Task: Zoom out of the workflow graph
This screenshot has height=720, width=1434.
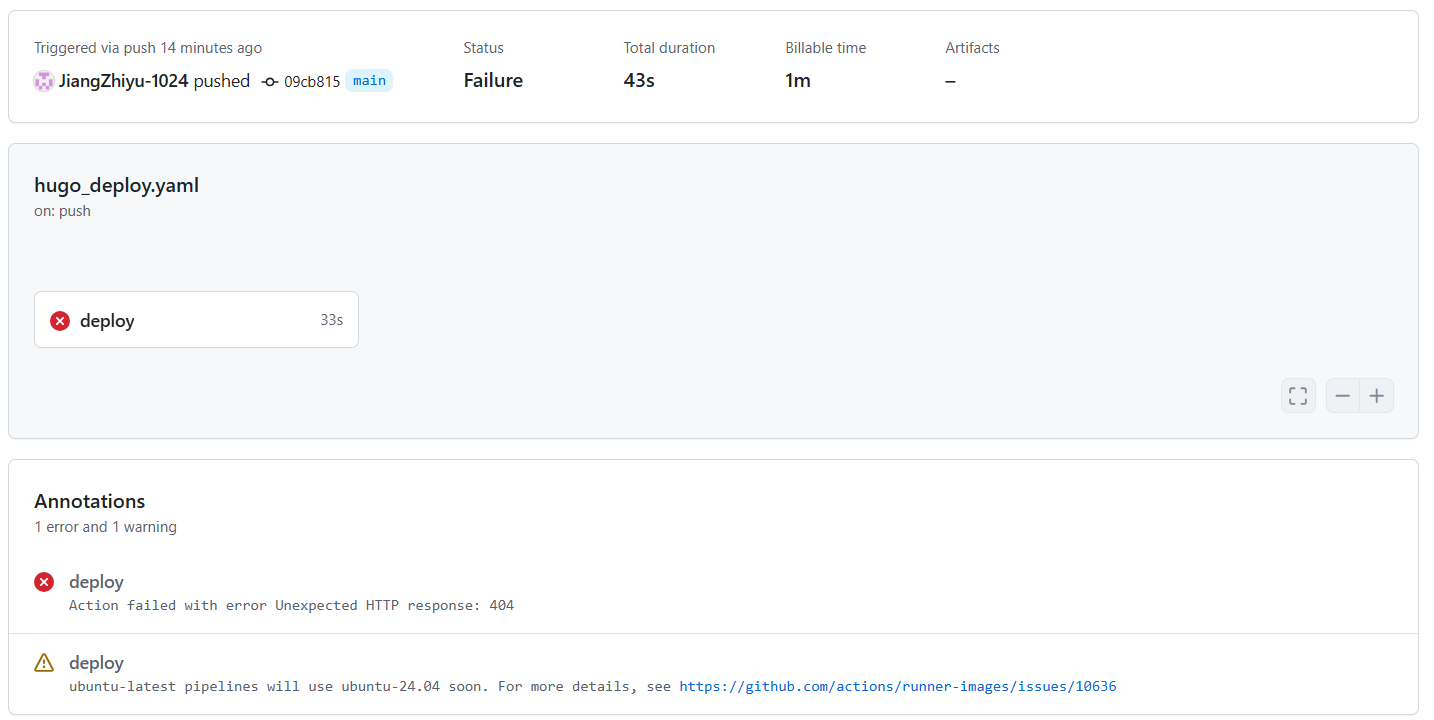Action: tap(1343, 396)
